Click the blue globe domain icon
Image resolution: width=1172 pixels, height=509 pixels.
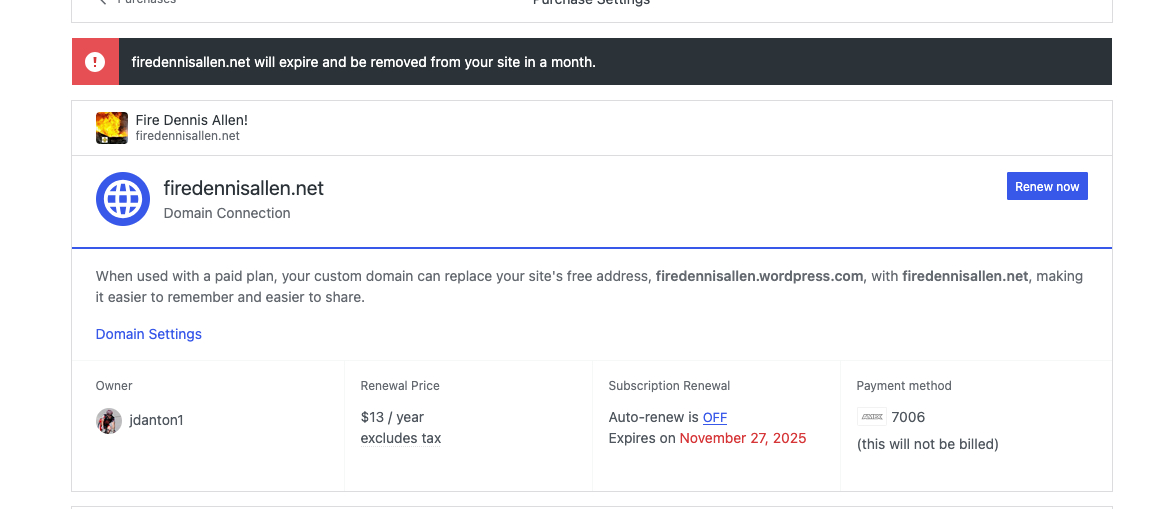pos(122,199)
